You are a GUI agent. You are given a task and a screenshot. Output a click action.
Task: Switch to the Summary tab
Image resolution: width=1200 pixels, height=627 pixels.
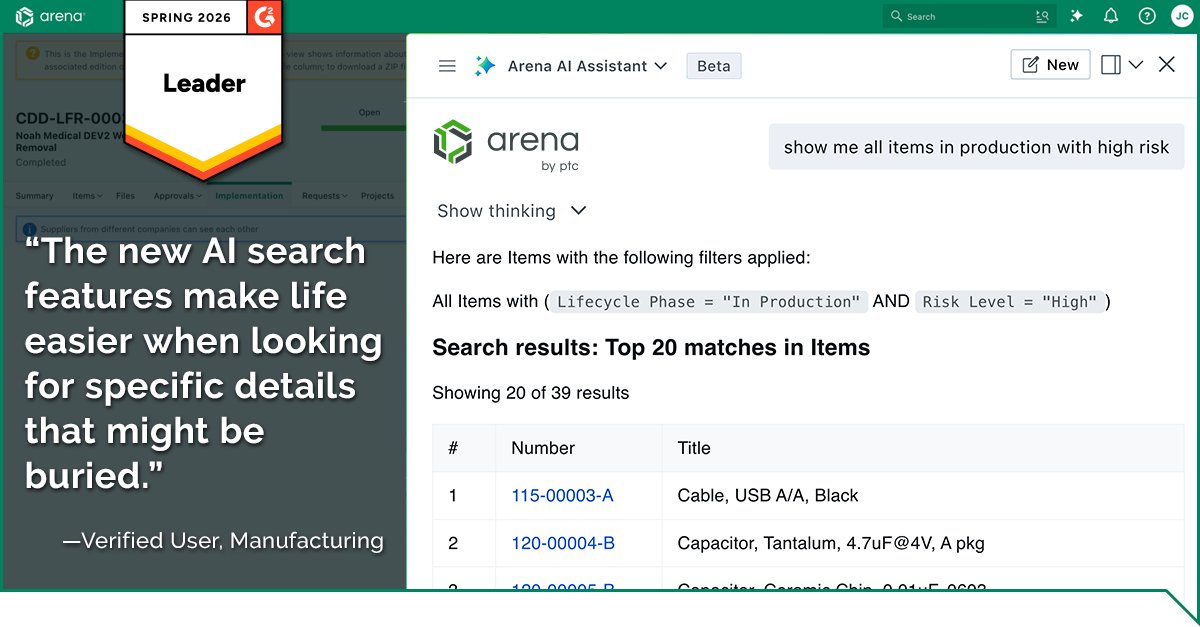pos(35,196)
